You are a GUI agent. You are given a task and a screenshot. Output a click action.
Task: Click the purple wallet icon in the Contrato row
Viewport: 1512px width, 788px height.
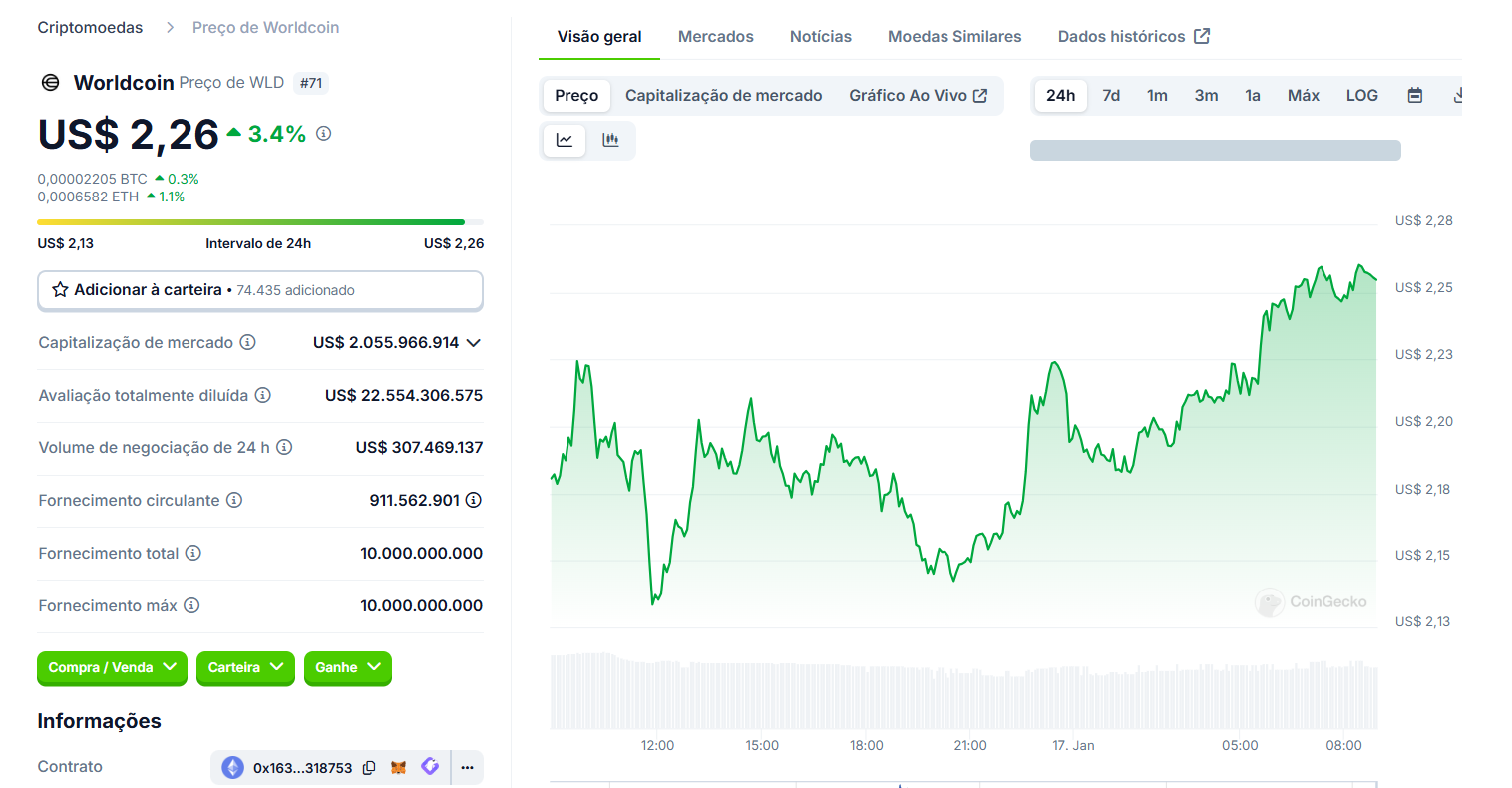[x=430, y=766]
